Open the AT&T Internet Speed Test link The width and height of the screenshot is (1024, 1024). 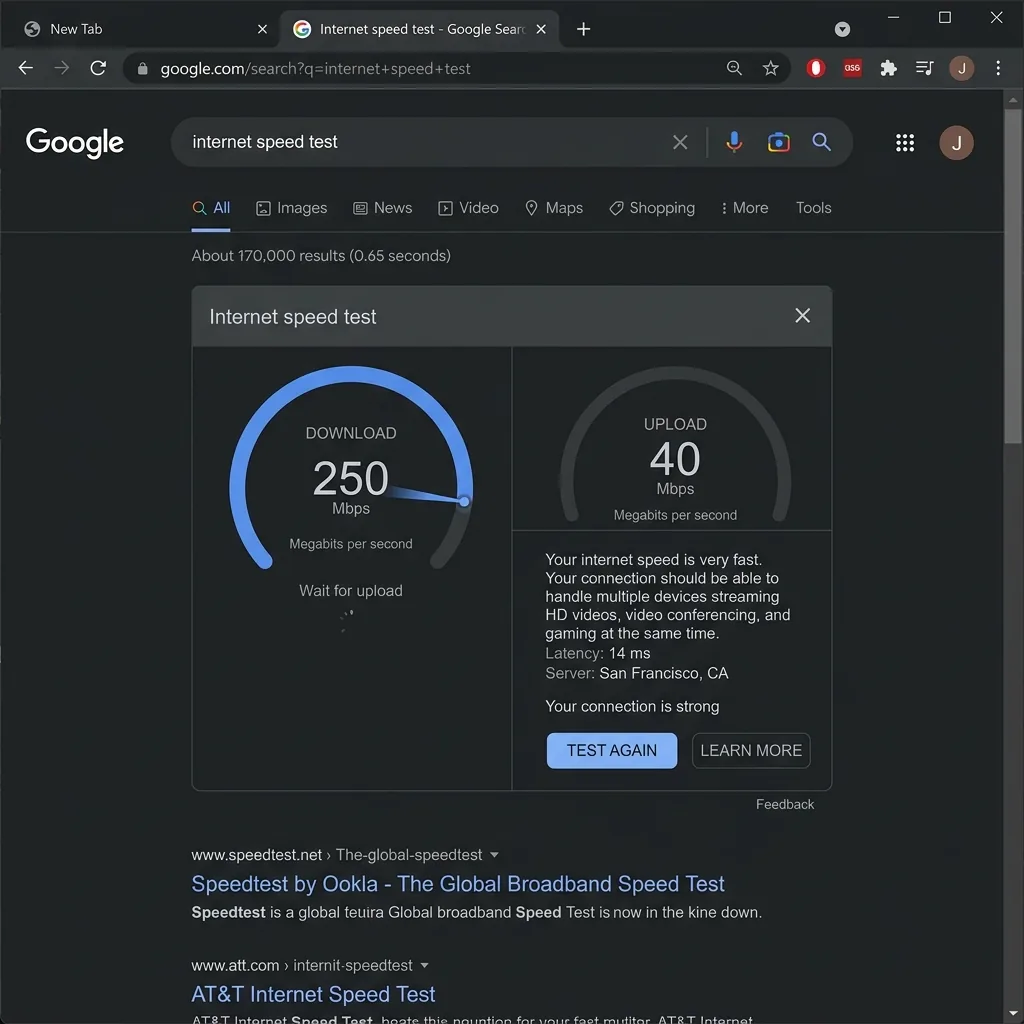click(x=313, y=994)
